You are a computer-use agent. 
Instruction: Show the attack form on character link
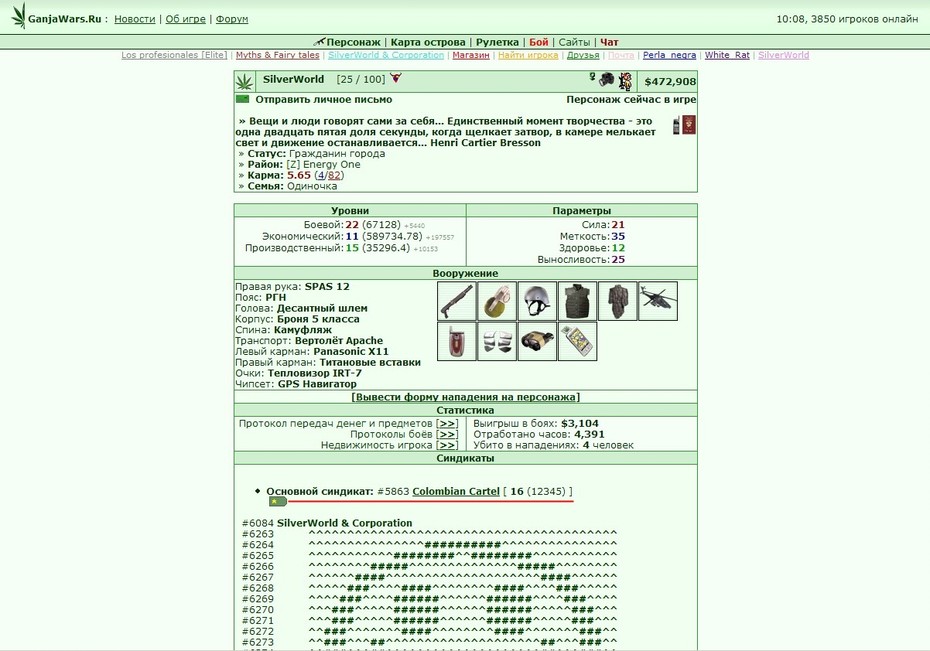click(x=466, y=397)
